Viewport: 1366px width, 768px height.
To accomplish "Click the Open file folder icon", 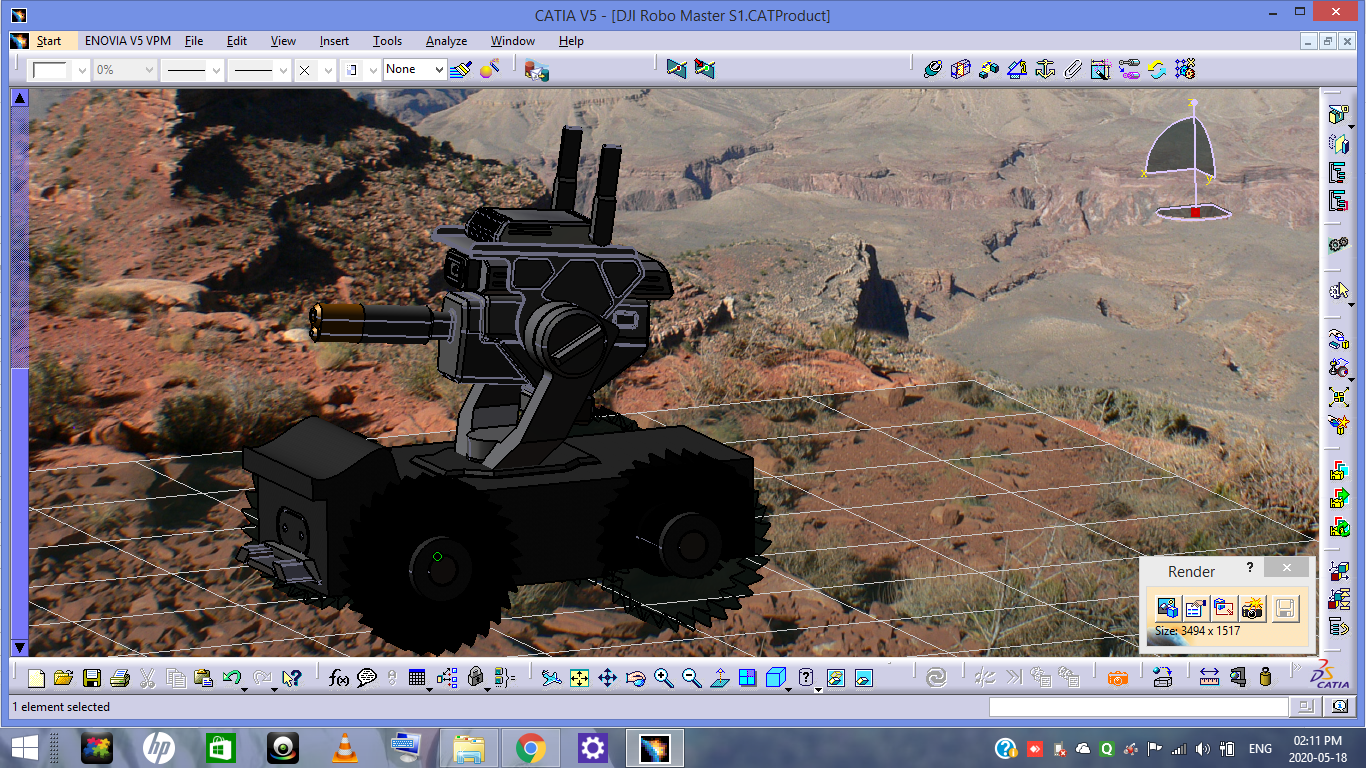I will click(63, 678).
